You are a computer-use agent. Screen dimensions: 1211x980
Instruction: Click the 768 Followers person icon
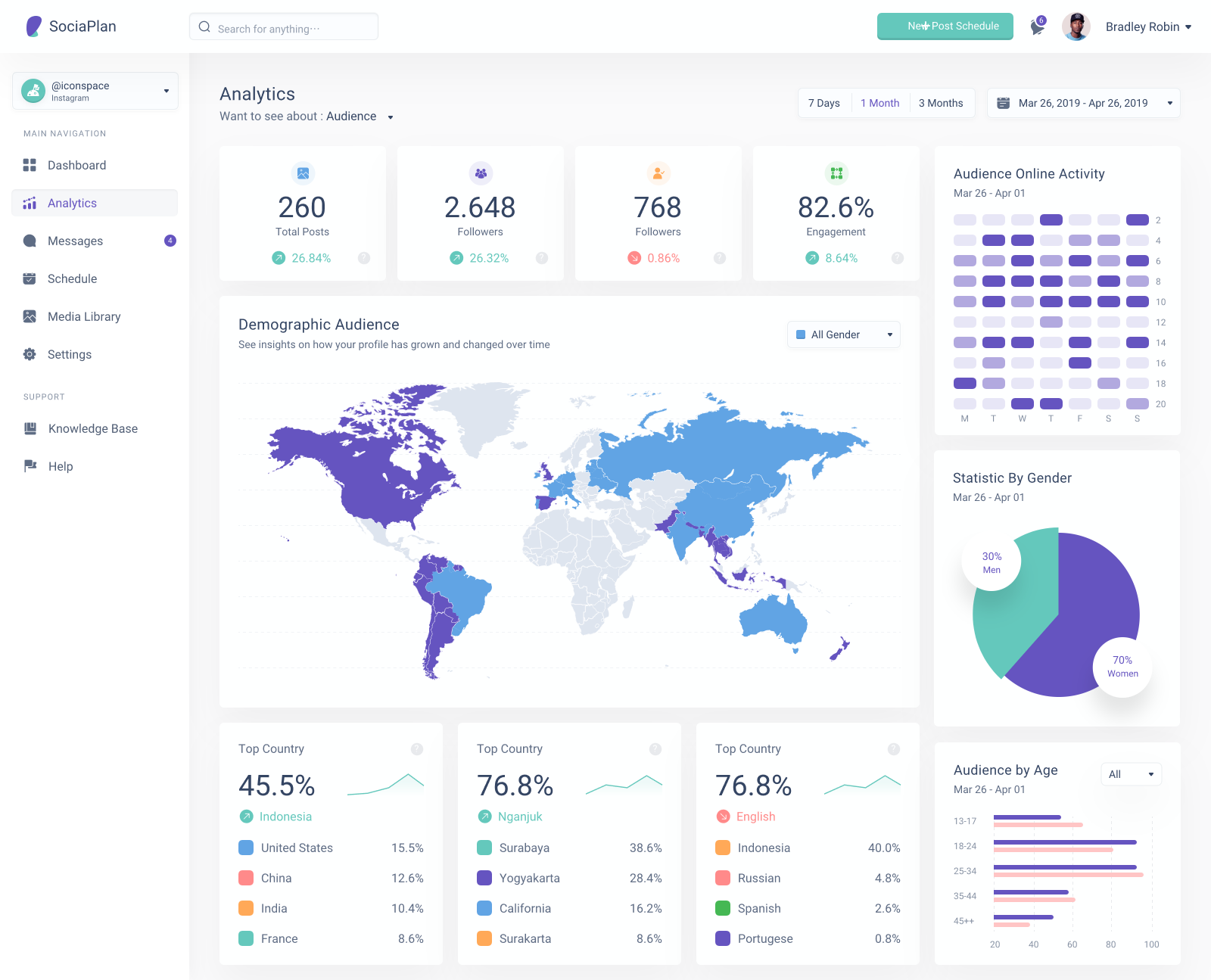tap(658, 173)
